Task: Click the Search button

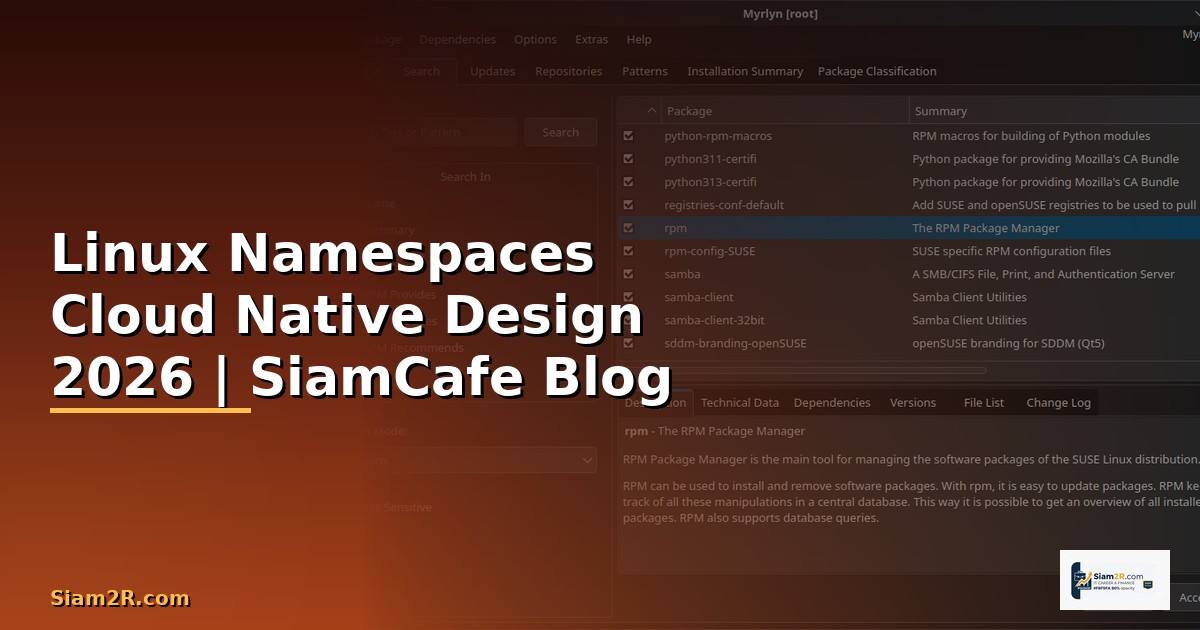Action: 560,132
